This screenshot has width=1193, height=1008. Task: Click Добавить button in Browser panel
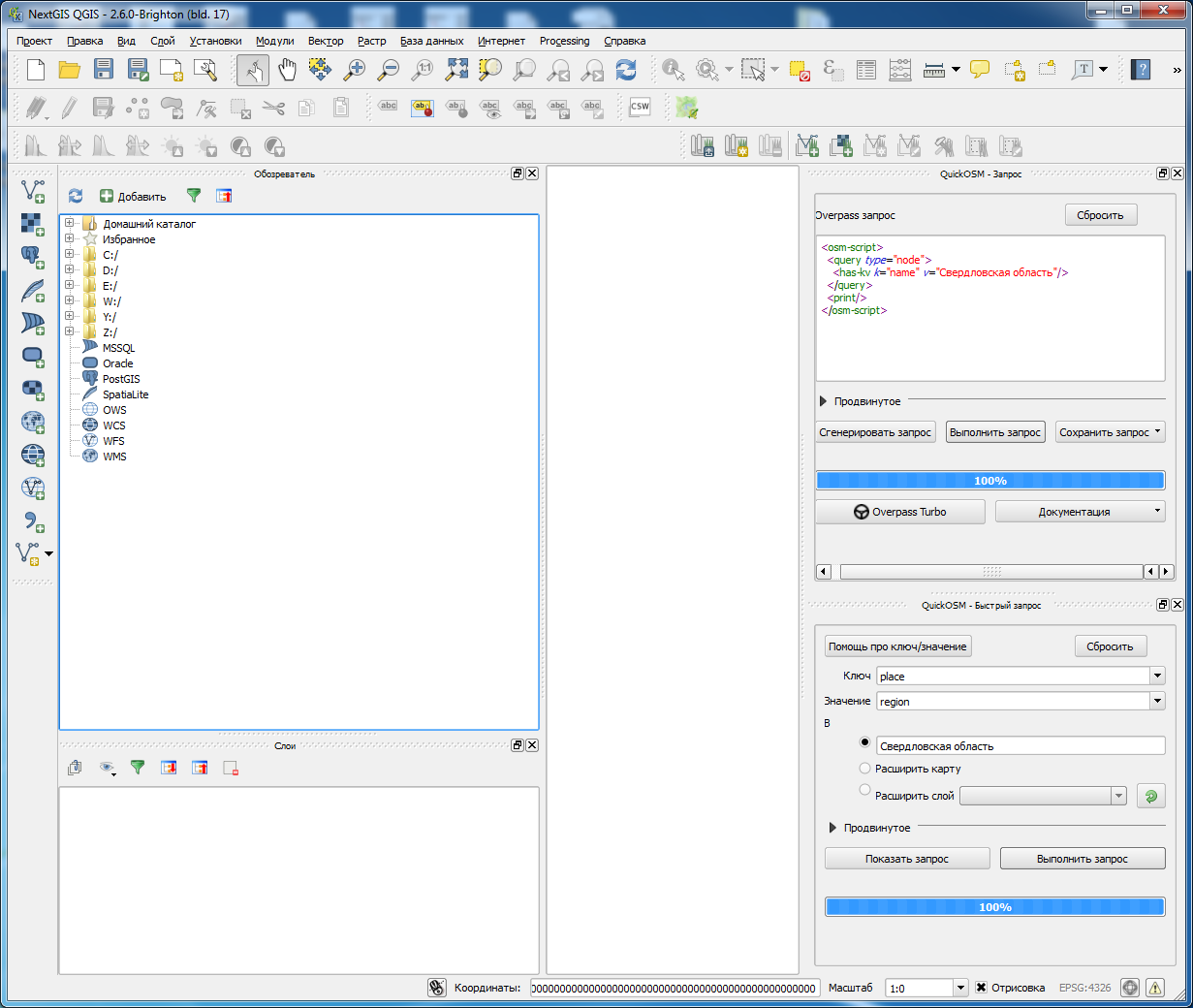click(134, 196)
